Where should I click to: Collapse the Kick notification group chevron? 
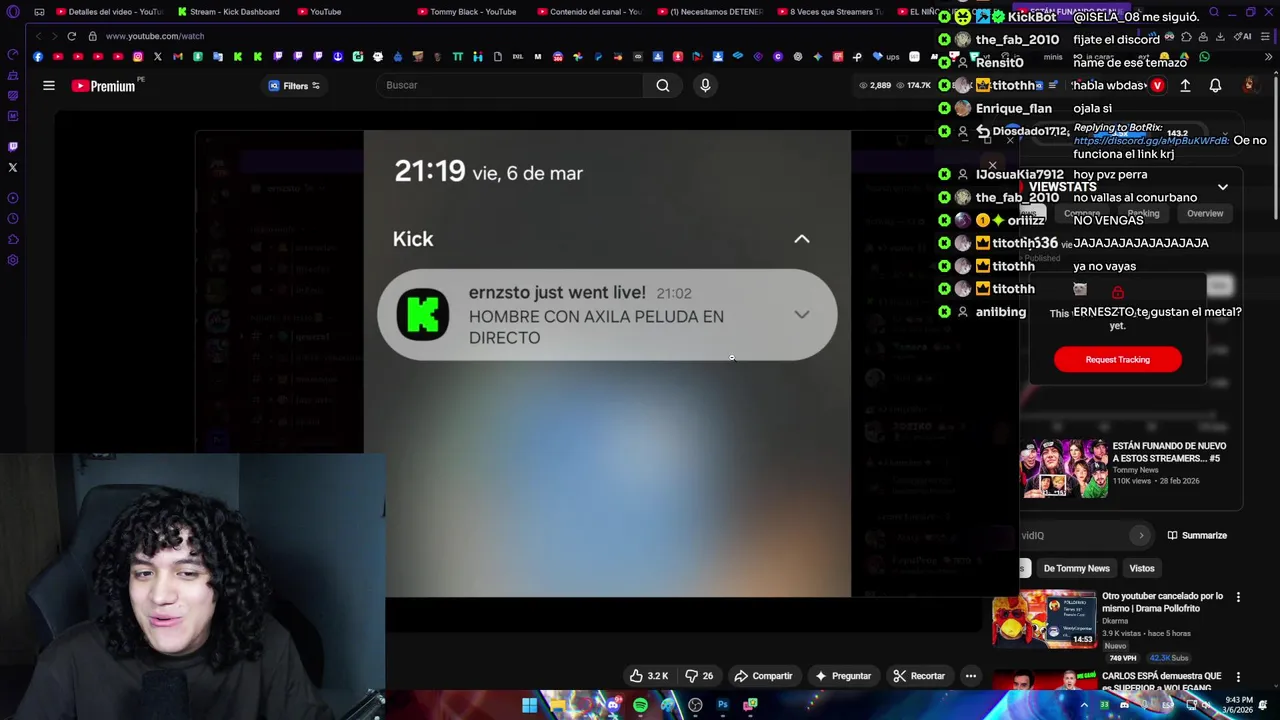point(802,239)
